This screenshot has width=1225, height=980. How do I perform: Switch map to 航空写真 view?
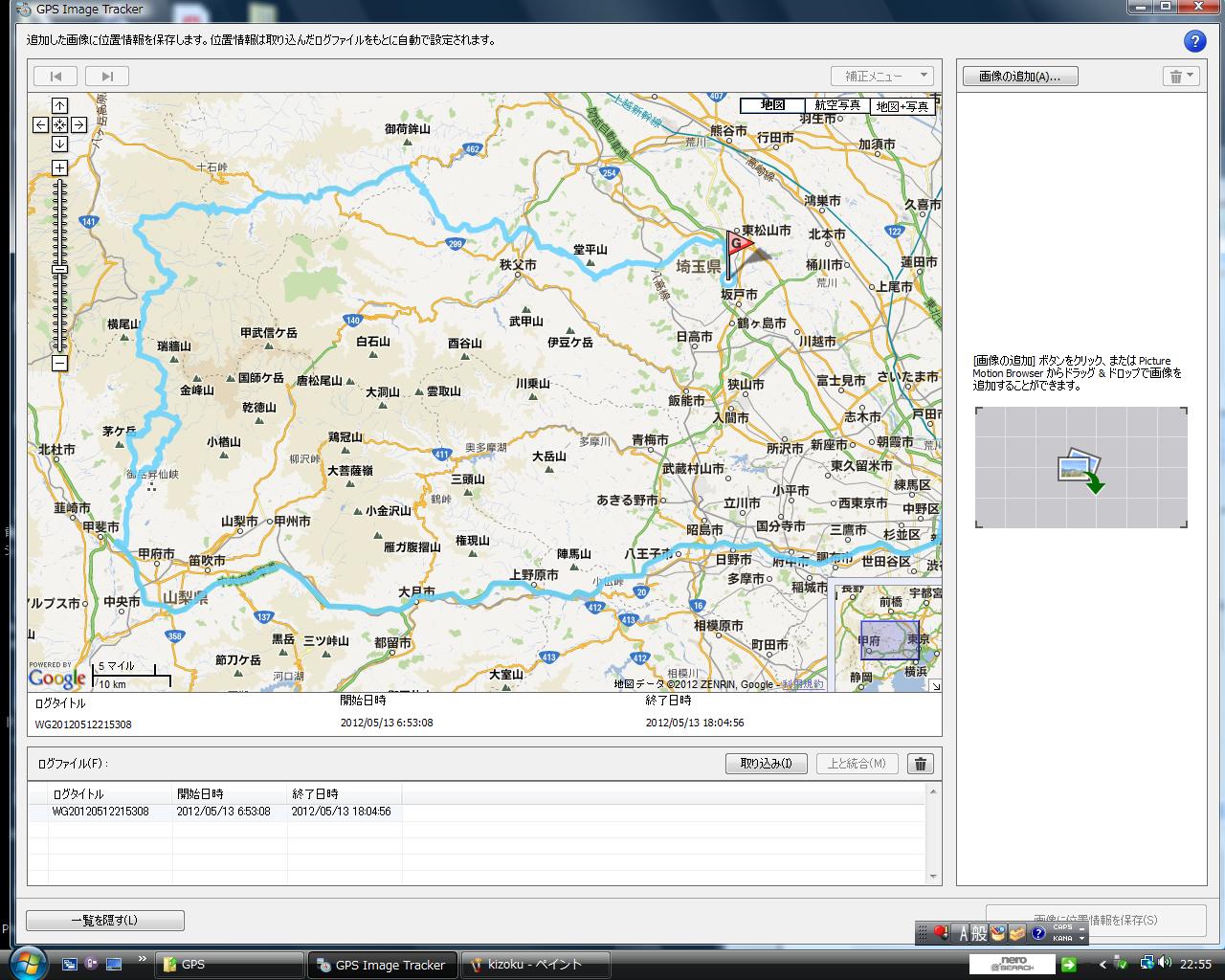[837, 105]
